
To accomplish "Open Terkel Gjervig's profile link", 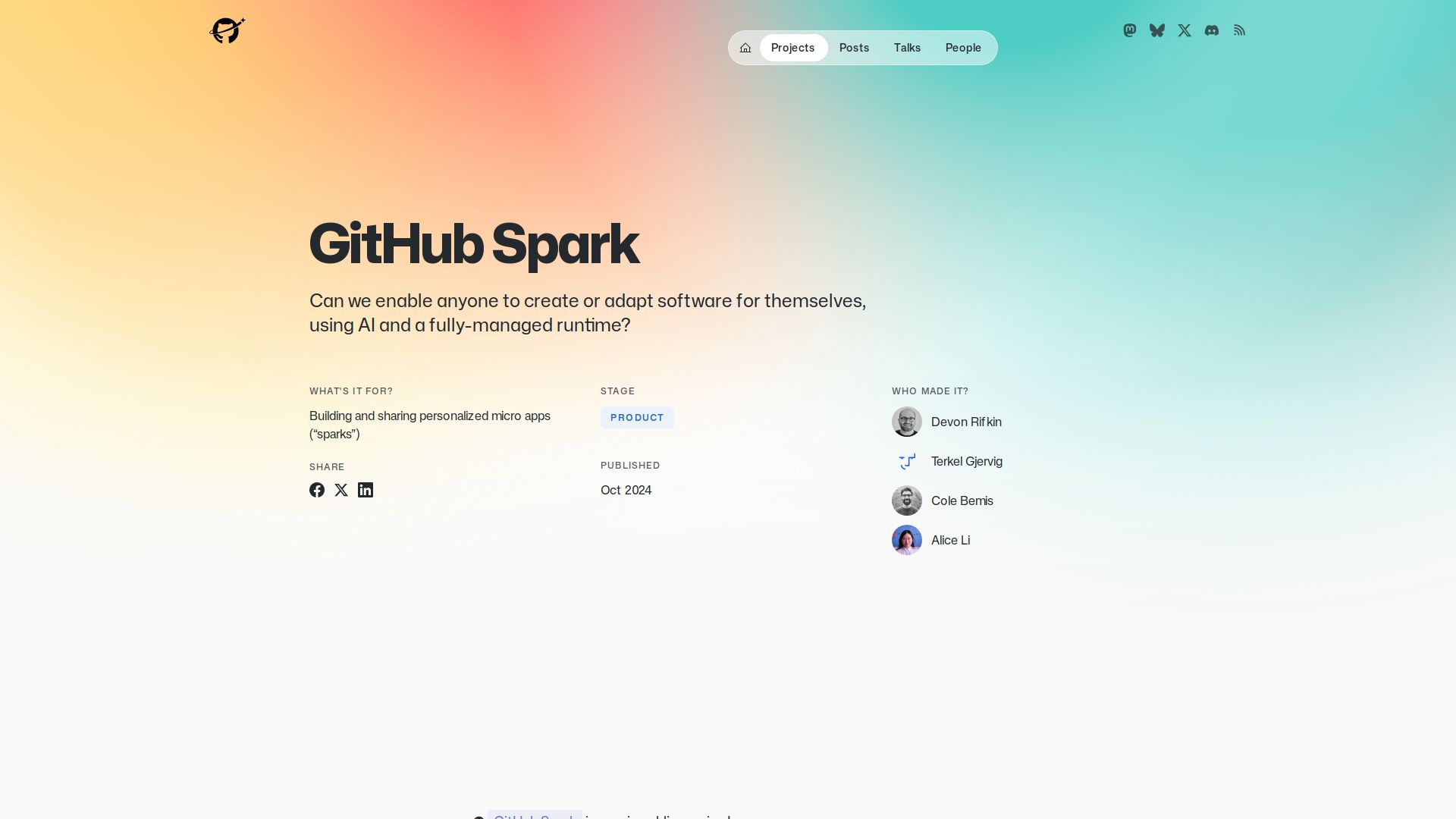I will pos(967,461).
